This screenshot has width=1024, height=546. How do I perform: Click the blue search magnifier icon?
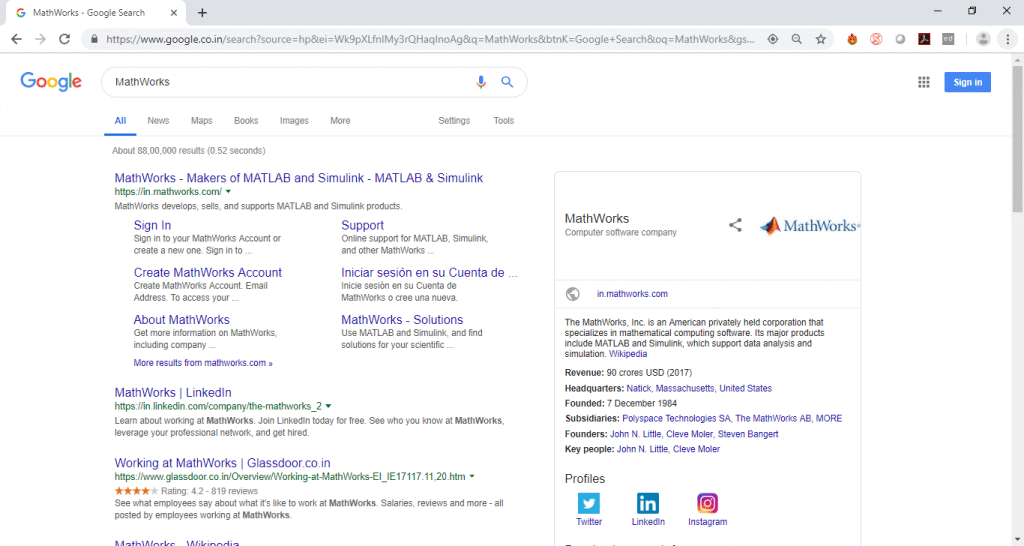(x=507, y=82)
